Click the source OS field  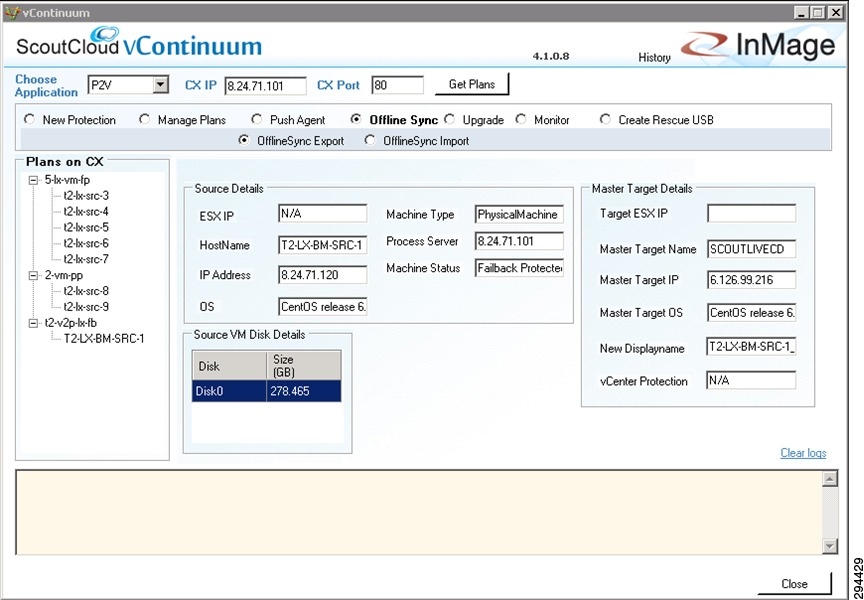[x=322, y=307]
